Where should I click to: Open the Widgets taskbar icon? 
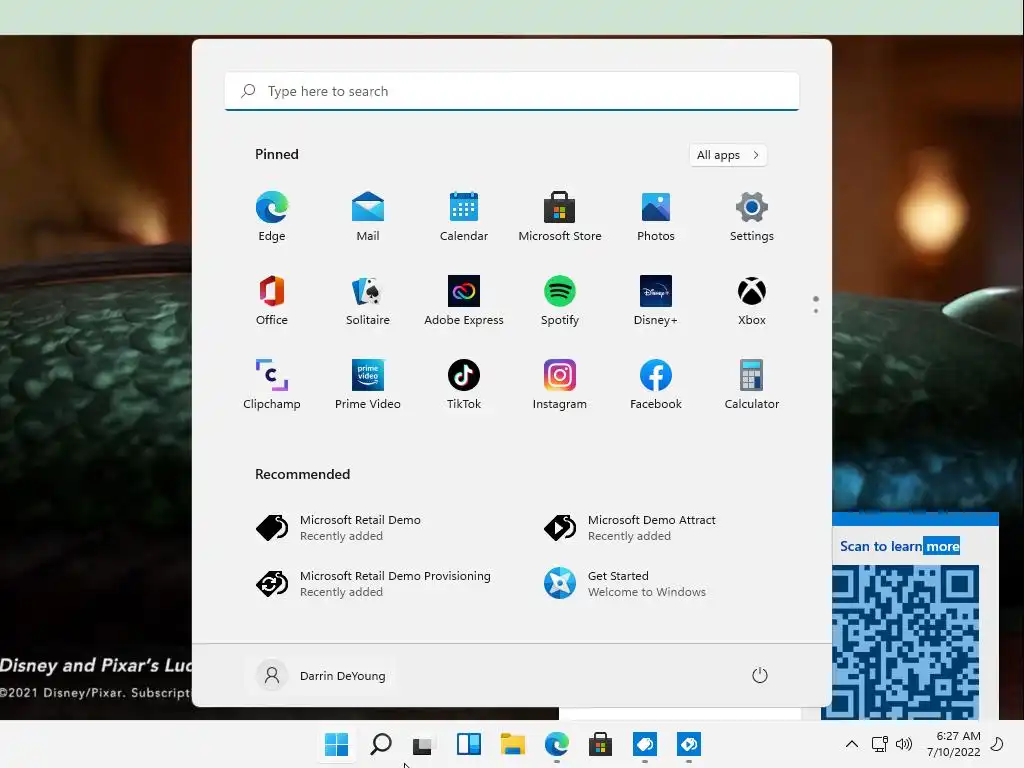[x=469, y=744]
